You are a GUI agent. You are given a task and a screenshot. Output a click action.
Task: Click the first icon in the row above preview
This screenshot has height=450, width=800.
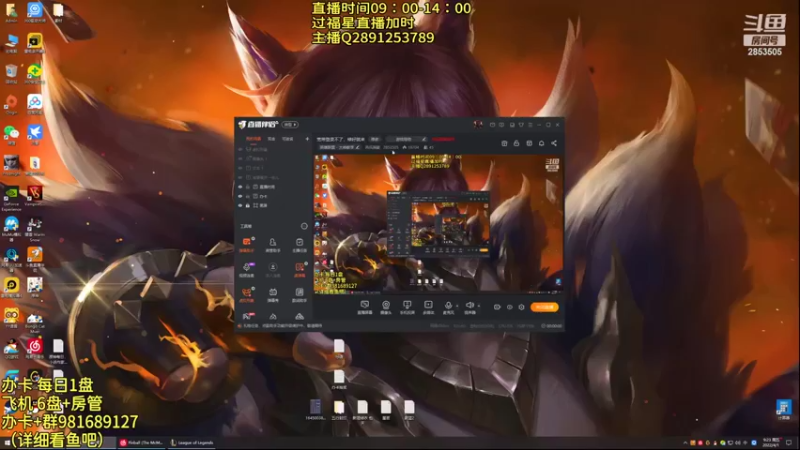coord(504,143)
